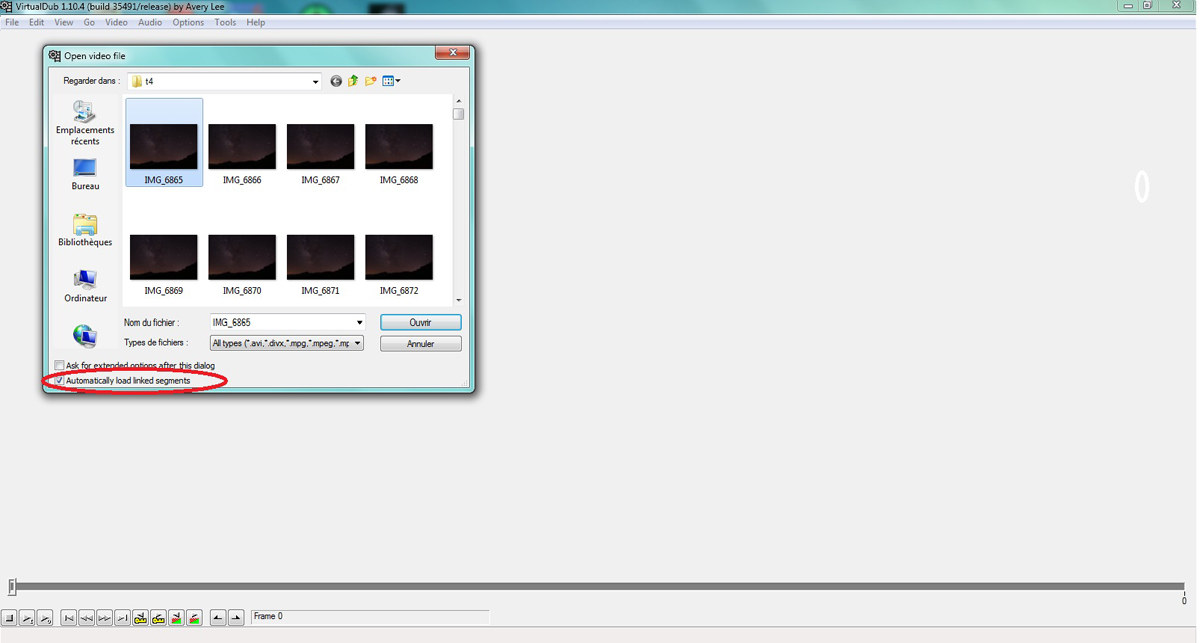Expand the Nom du fichier dropdown
Viewport: 1200px width, 643px height.
pos(359,323)
